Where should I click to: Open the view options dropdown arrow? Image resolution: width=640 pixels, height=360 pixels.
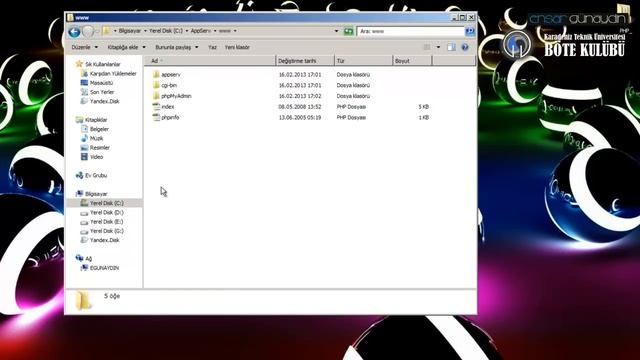pyautogui.click(x=438, y=47)
